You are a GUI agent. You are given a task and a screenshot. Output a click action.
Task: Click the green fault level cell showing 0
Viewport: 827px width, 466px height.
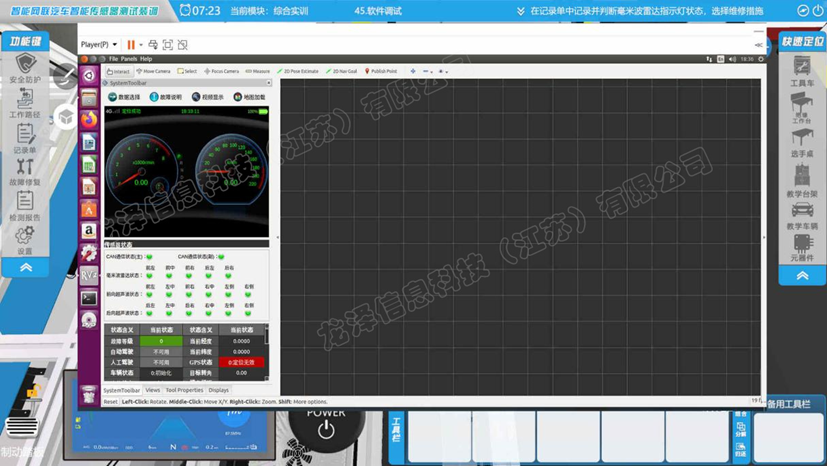pyautogui.click(x=161, y=341)
